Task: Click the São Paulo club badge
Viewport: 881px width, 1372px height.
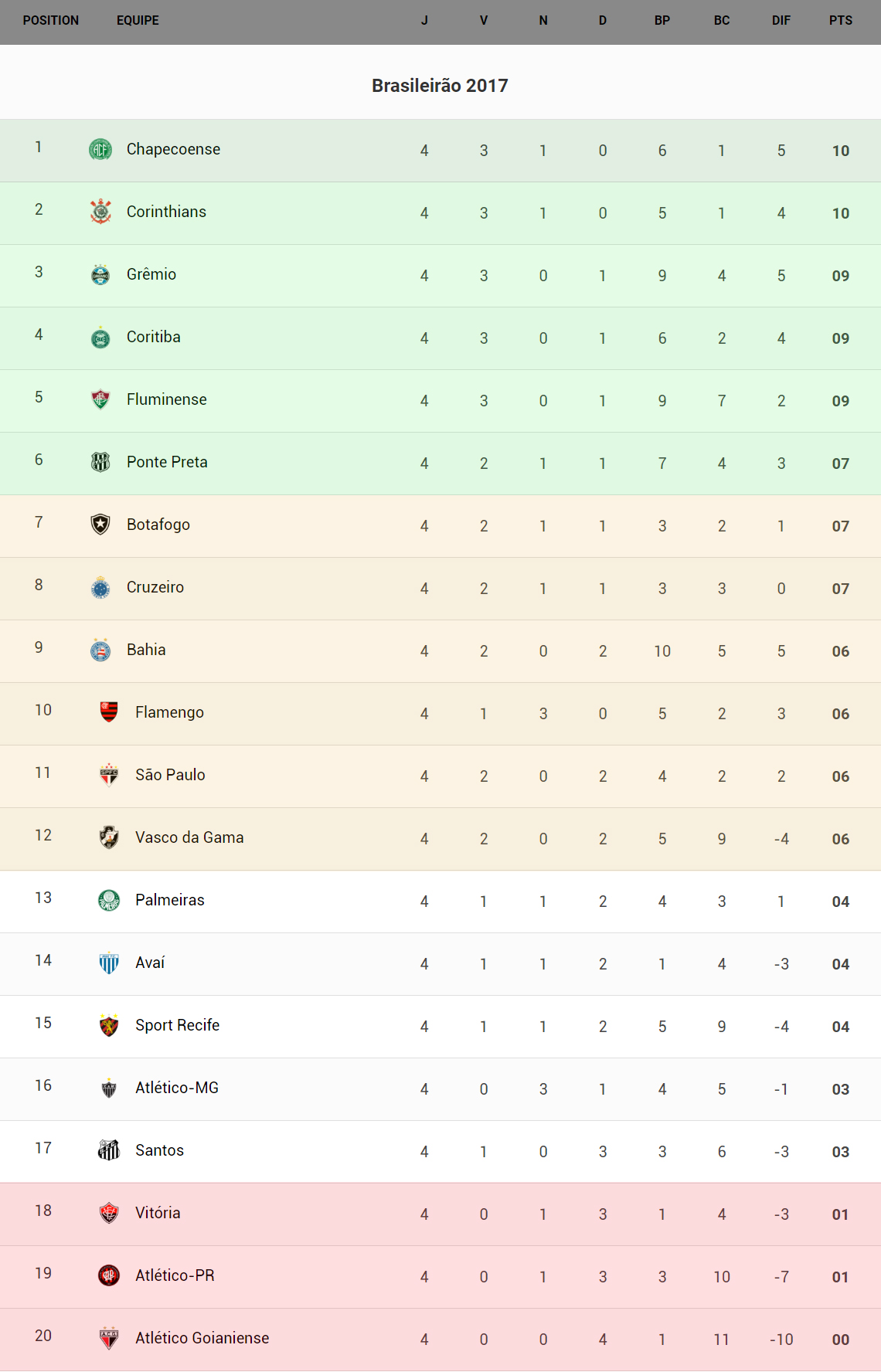Action: tap(109, 774)
